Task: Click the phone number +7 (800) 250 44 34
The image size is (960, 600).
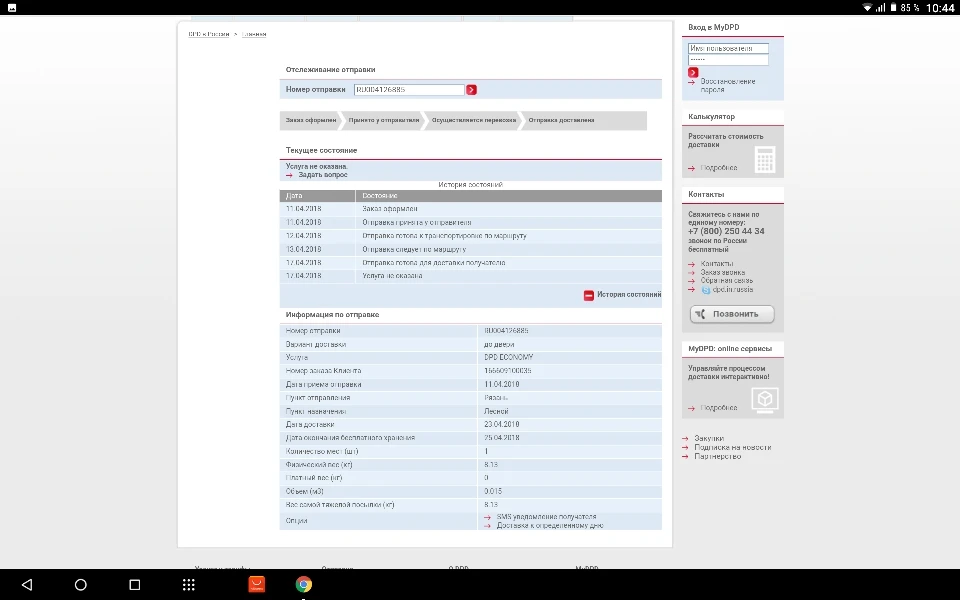Action: 726,231
